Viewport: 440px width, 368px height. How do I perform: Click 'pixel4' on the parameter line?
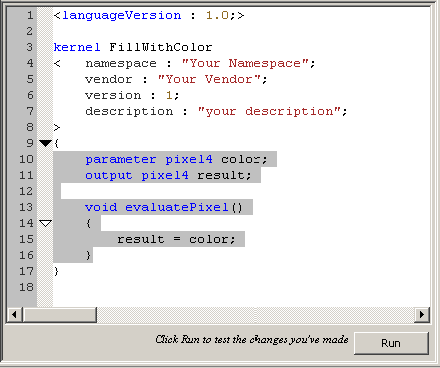click(x=189, y=159)
